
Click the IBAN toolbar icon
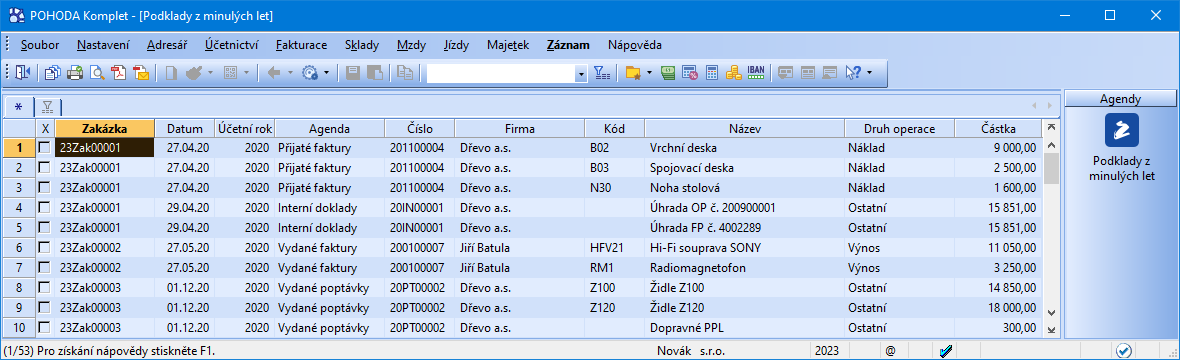[756, 72]
